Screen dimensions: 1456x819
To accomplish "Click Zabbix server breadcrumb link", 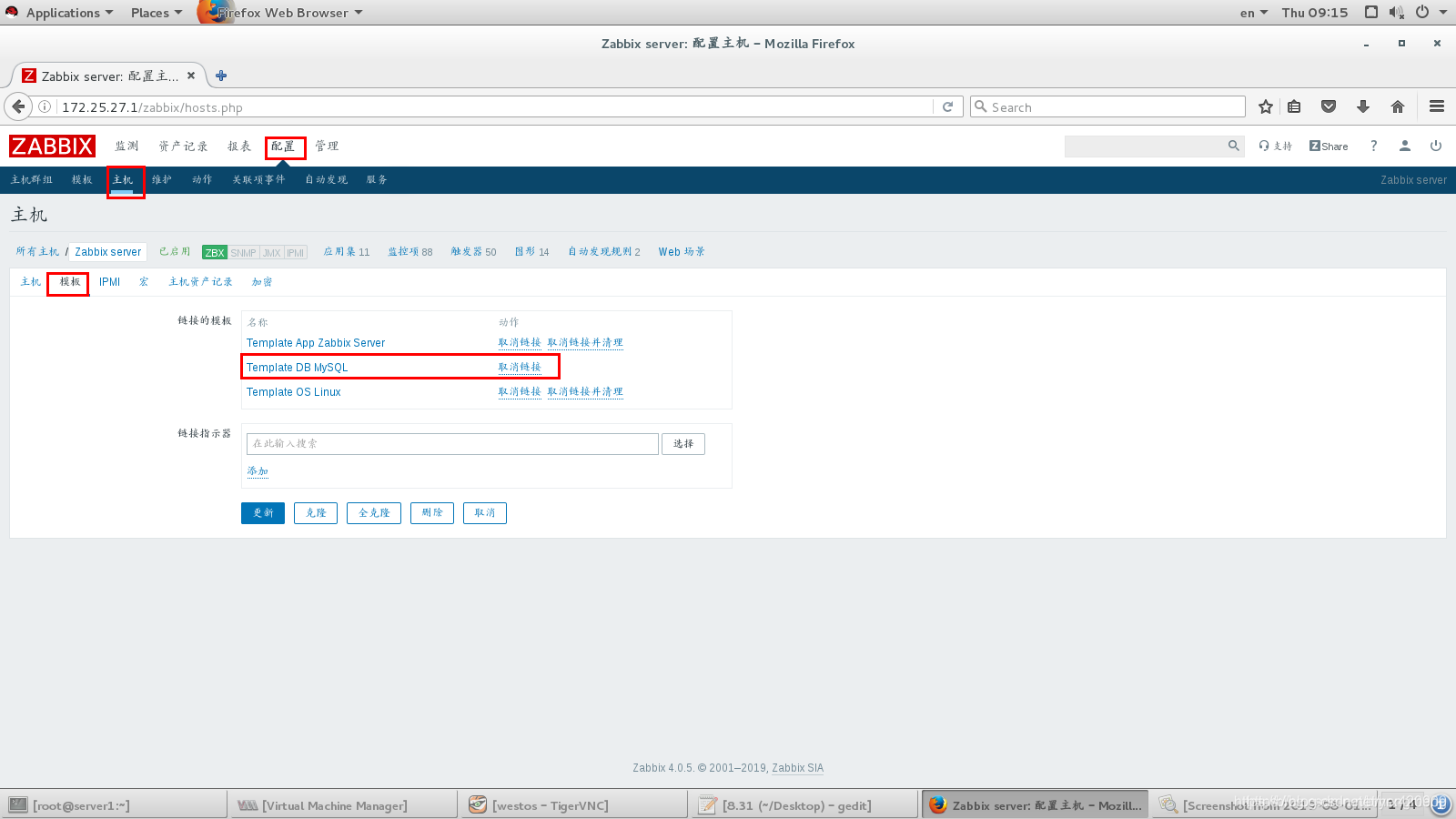I will [x=108, y=251].
